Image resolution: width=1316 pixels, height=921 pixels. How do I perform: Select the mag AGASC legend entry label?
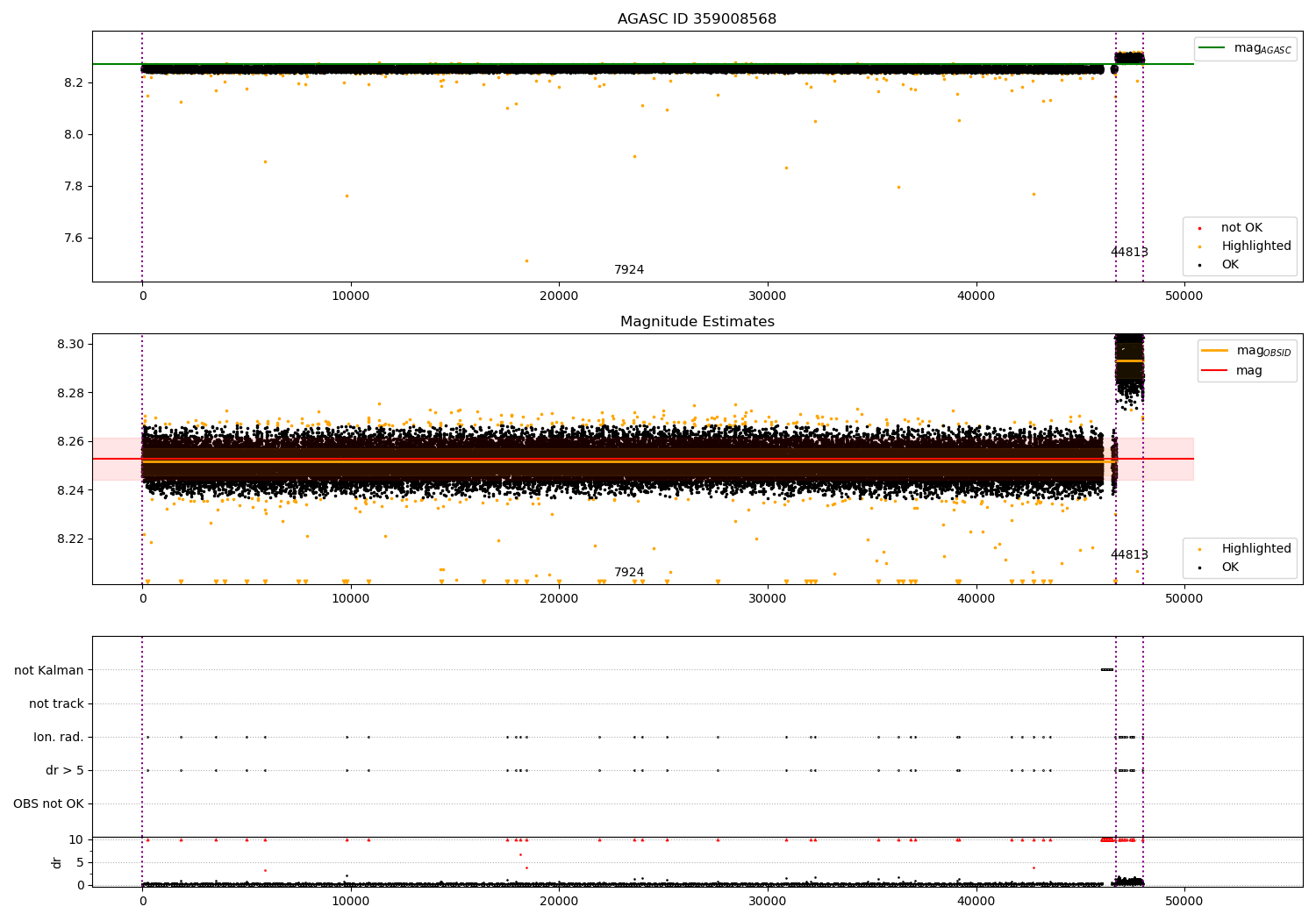click(1262, 48)
